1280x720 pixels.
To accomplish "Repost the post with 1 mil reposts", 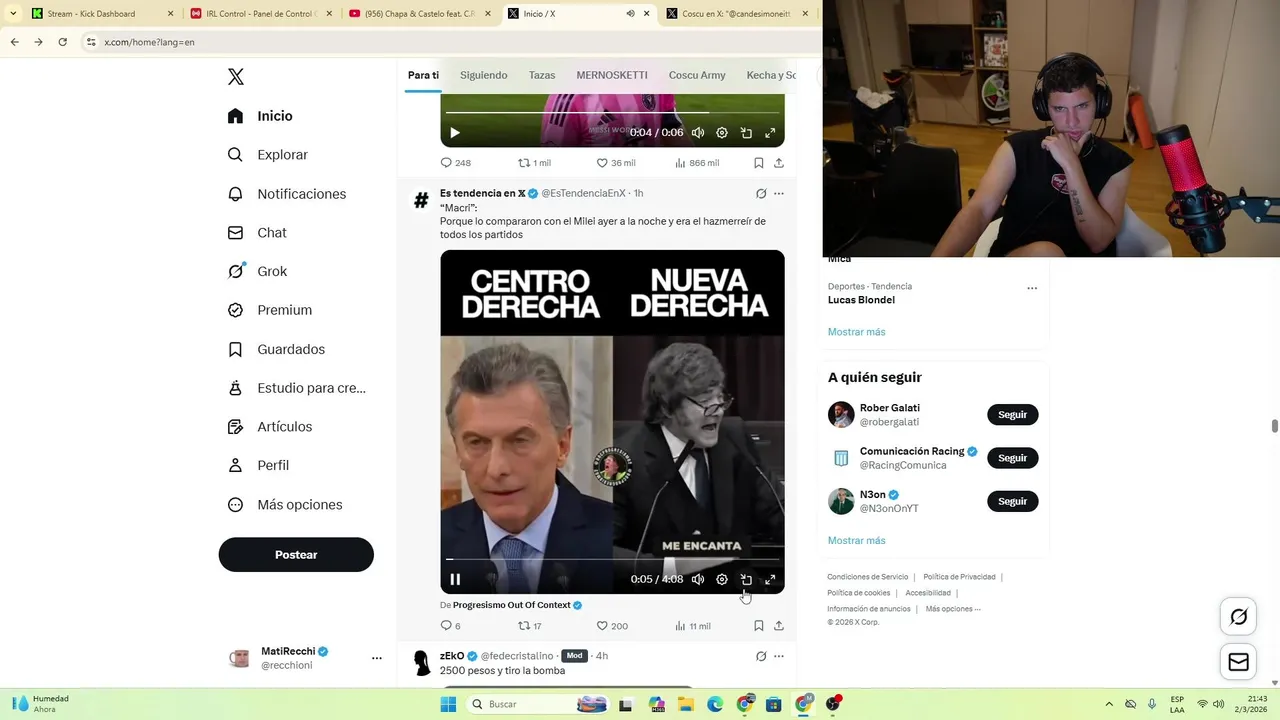I will (534, 163).
